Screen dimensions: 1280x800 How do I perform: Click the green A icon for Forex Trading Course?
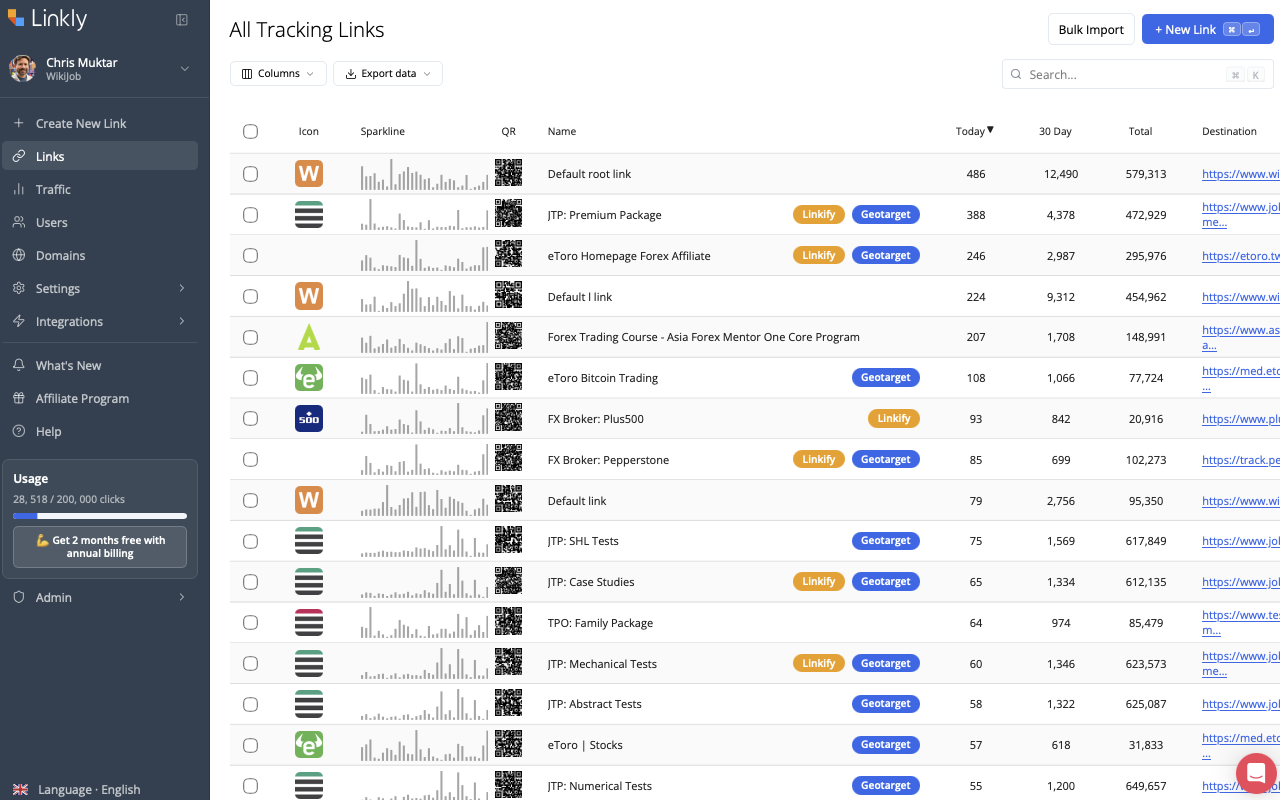tap(309, 337)
